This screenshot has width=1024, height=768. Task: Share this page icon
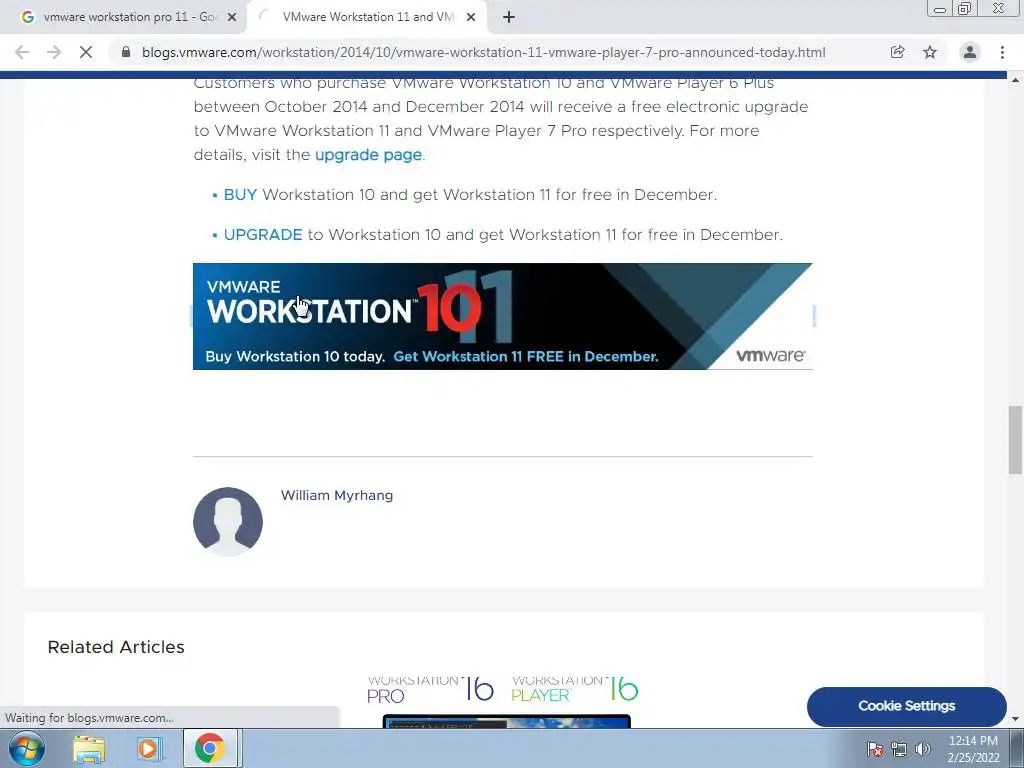tap(897, 52)
